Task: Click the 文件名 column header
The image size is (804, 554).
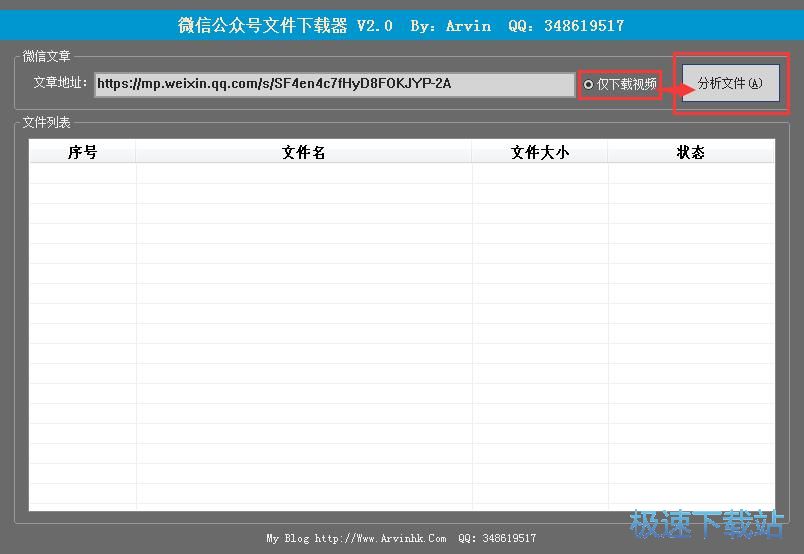Action: [304, 152]
